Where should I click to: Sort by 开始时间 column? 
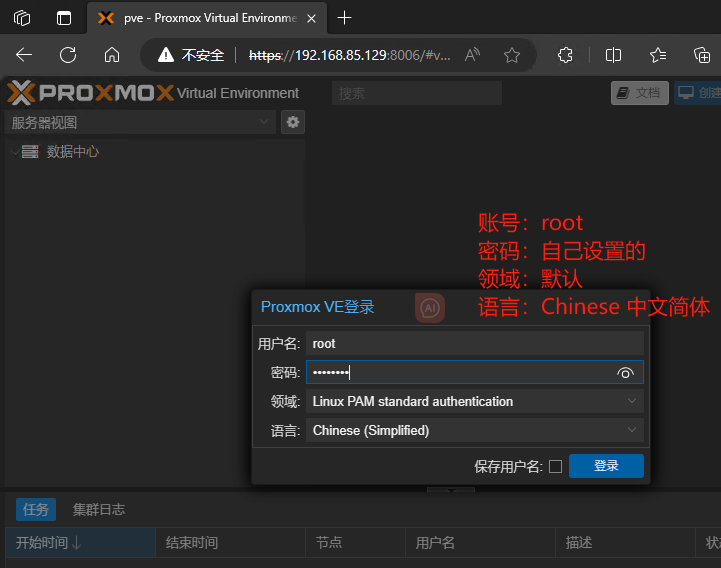click(x=80, y=543)
